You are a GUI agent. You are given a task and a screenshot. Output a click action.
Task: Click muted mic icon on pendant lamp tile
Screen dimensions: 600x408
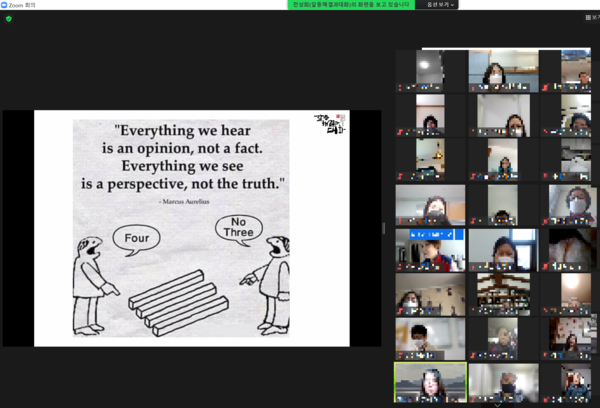pos(401,177)
